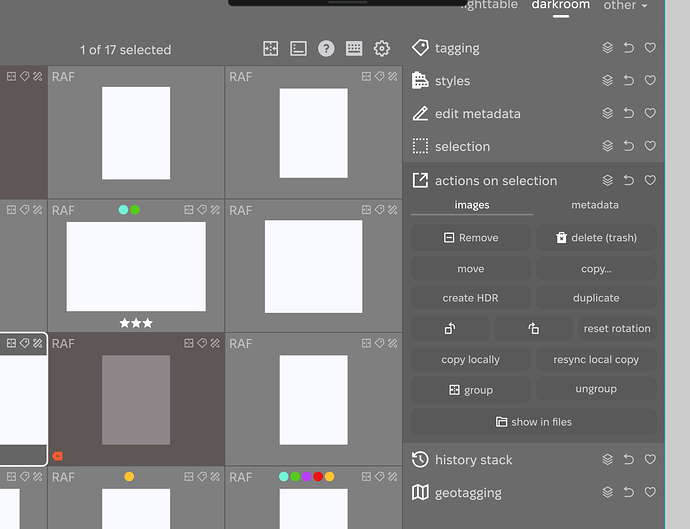Click the ungroup button
The width and height of the screenshot is (690, 529).
(x=596, y=389)
